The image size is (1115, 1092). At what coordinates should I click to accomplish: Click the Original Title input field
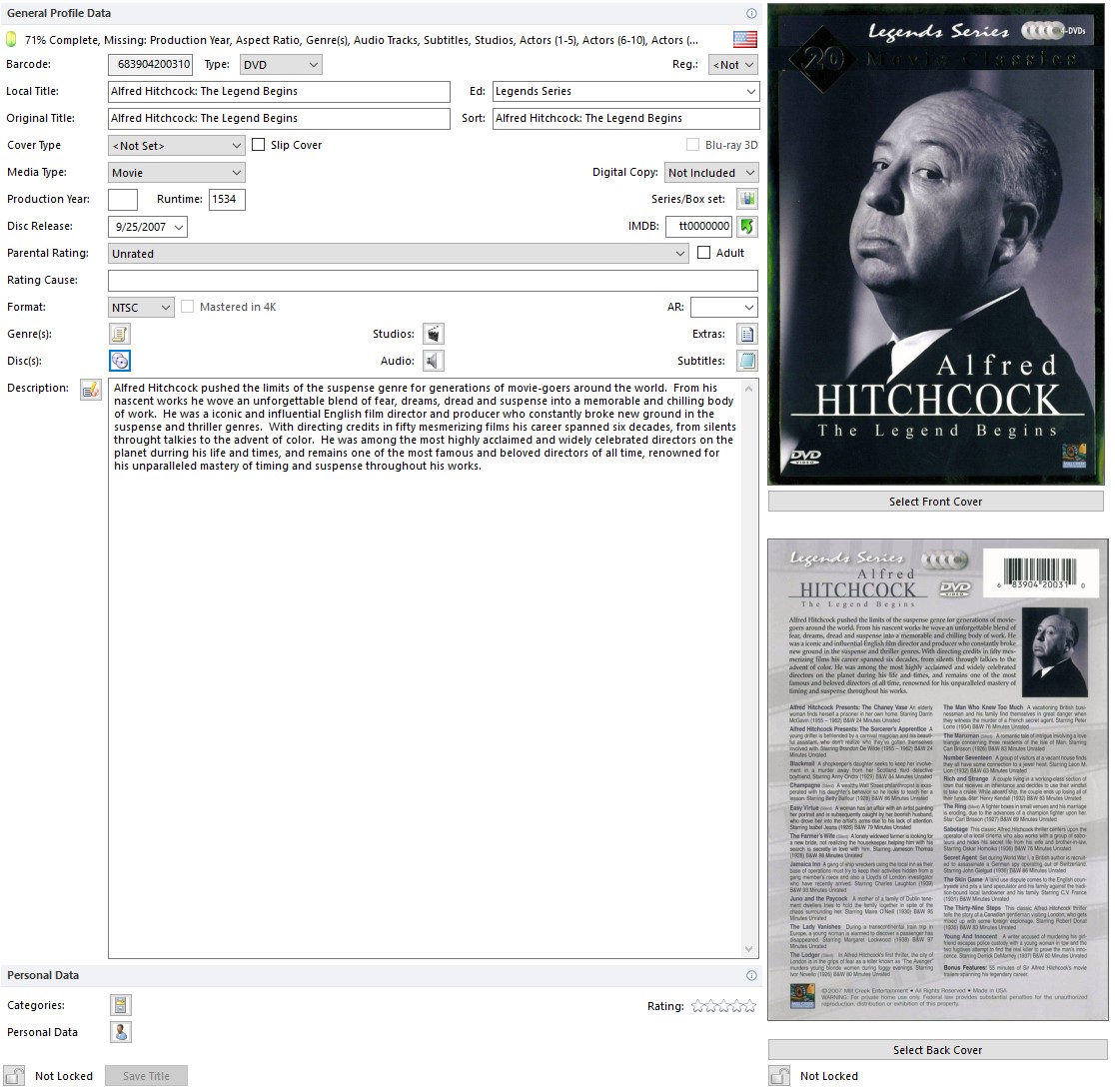[x=280, y=118]
